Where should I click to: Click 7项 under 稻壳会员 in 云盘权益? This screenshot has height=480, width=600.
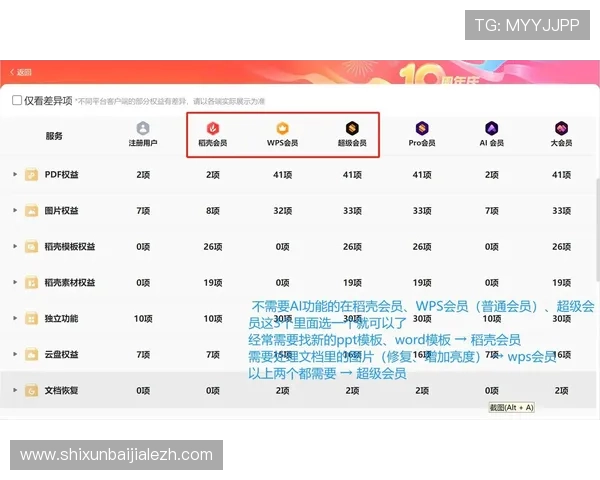[213, 355]
